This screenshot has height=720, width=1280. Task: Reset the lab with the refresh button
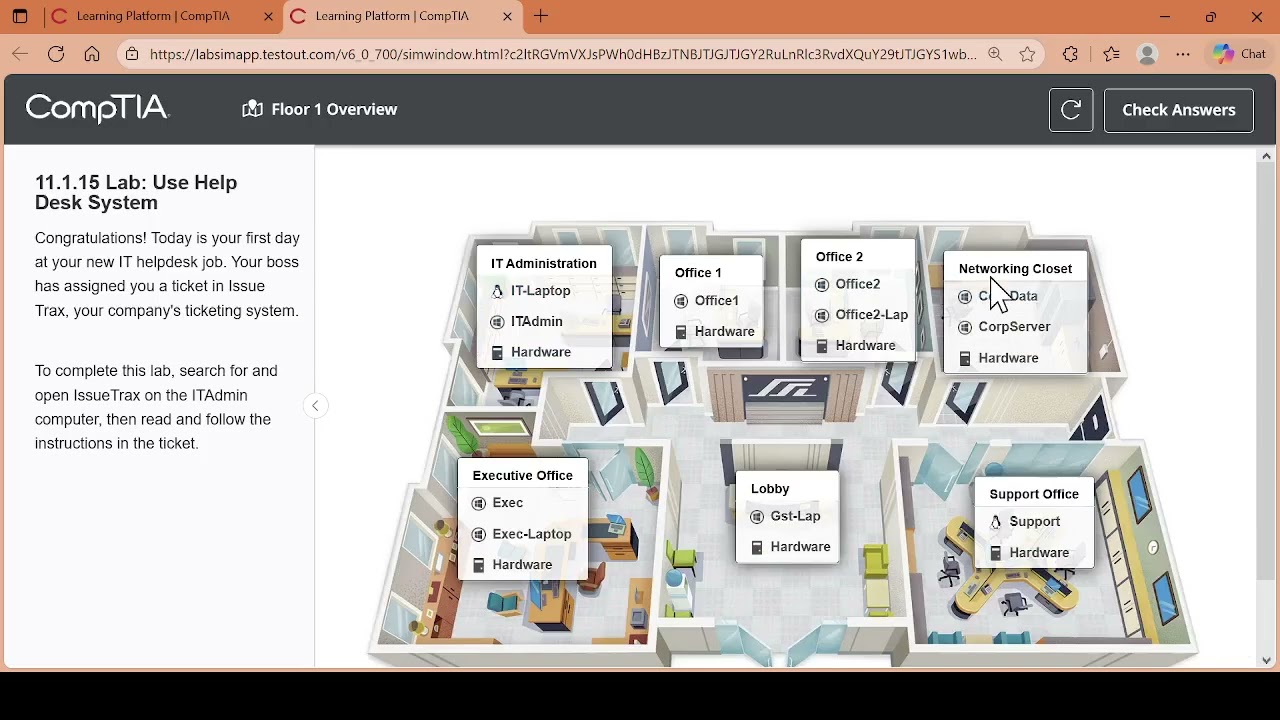(1071, 110)
